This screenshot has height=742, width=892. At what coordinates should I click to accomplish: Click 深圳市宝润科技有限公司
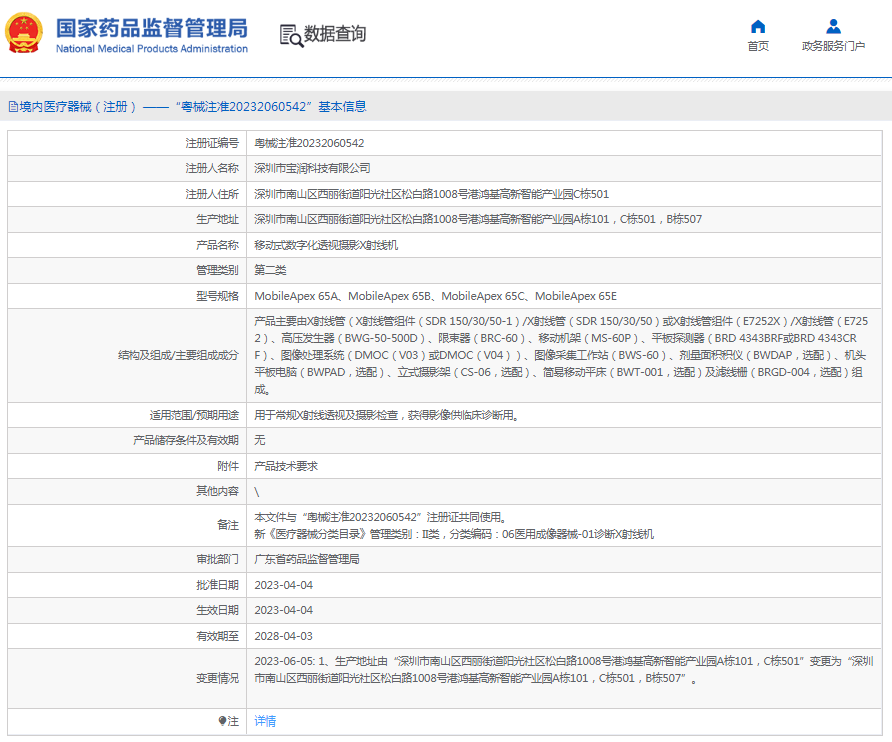[x=312, y=168]
